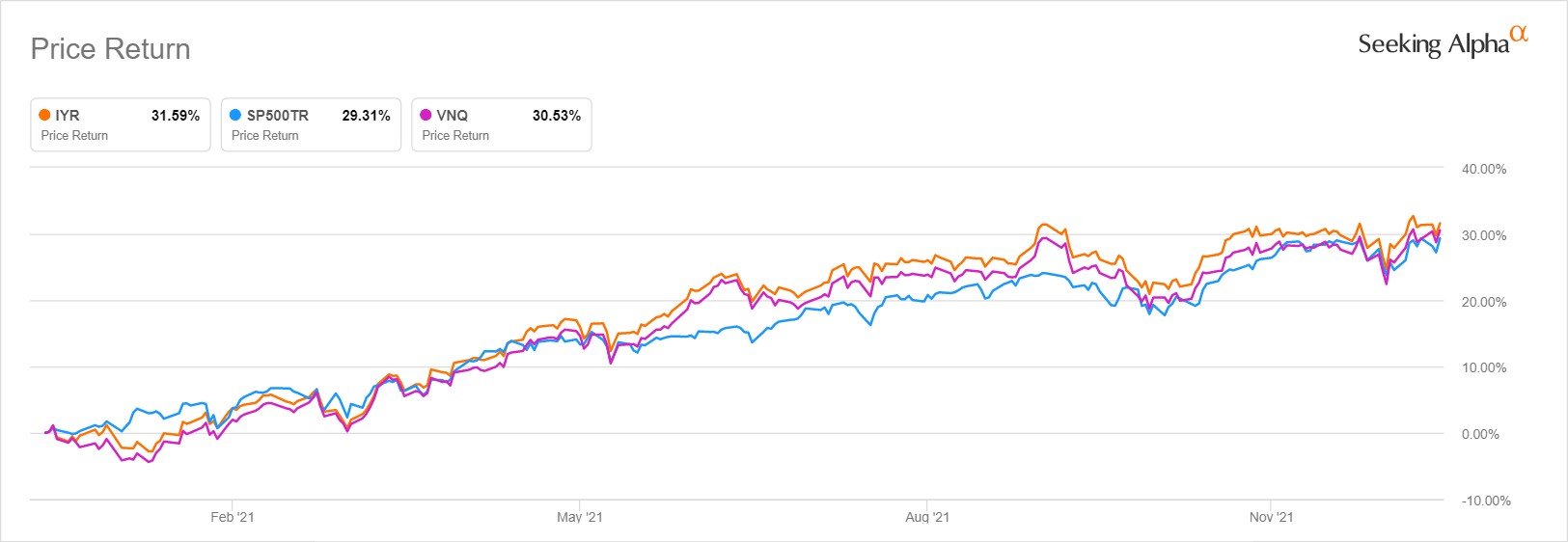
Task: Click the 40.00% y-axis label
Action: (1484, 169)
